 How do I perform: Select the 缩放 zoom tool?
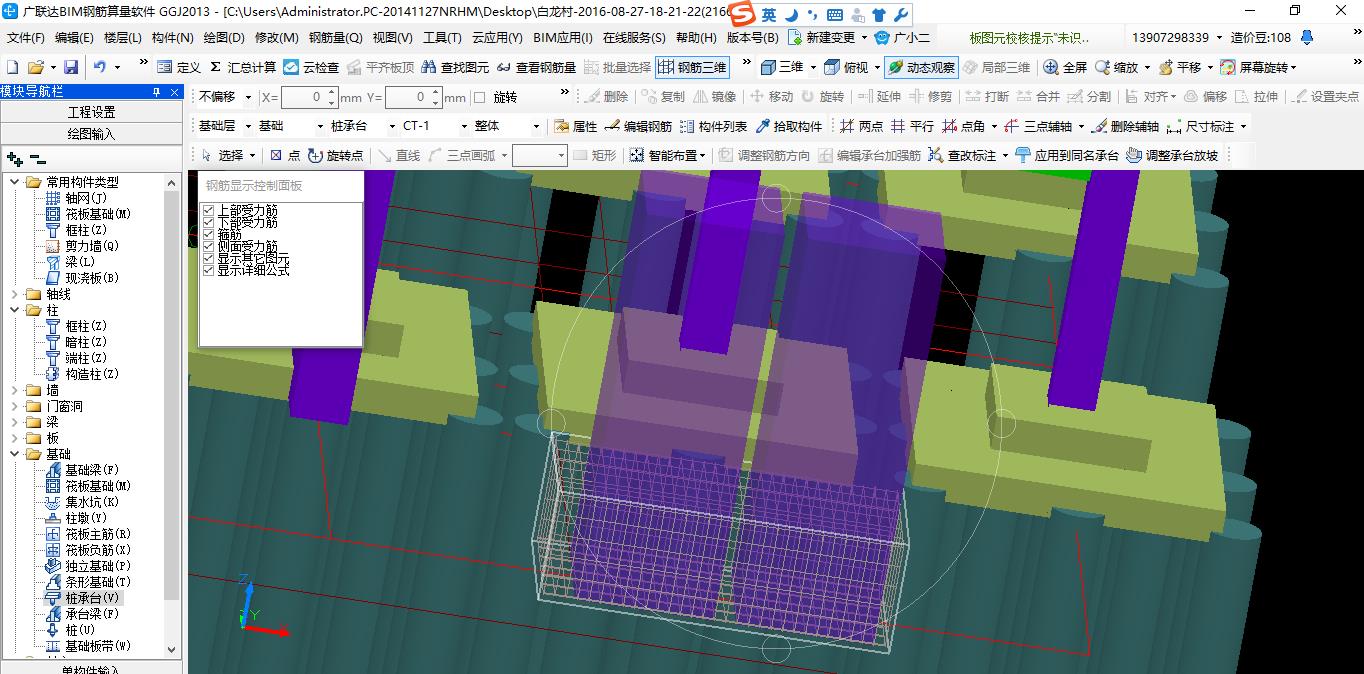[1116, 67]
